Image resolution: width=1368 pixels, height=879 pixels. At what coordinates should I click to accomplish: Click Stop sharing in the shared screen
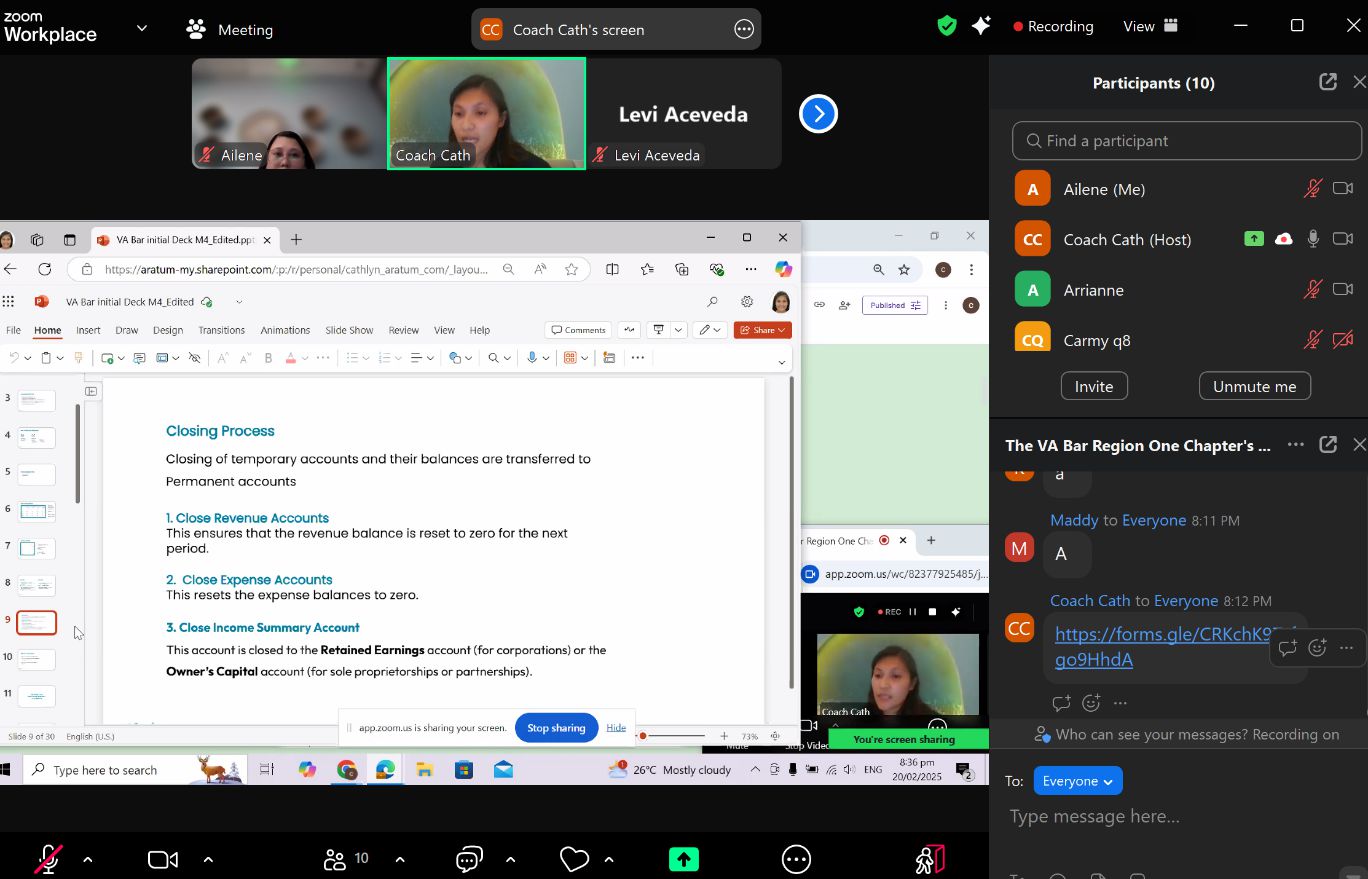(556, 728)
